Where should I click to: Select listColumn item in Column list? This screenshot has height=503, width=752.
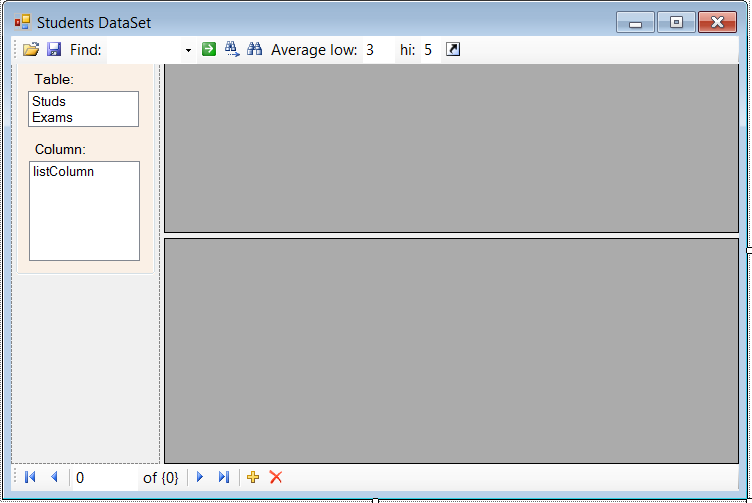(84, 172)
